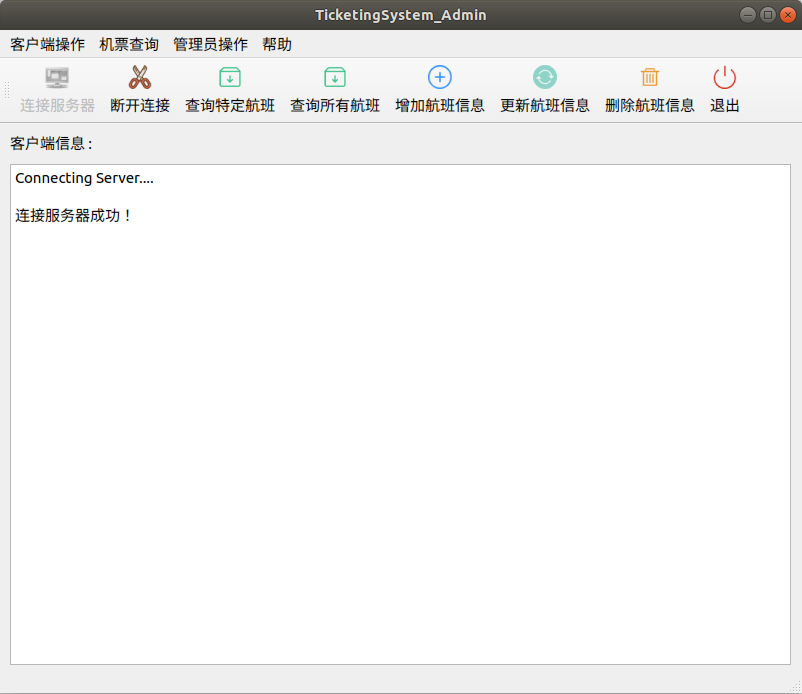Click the 断开连接 scissors icon
This screenshot has height=694, width=802.
(140, 78)
